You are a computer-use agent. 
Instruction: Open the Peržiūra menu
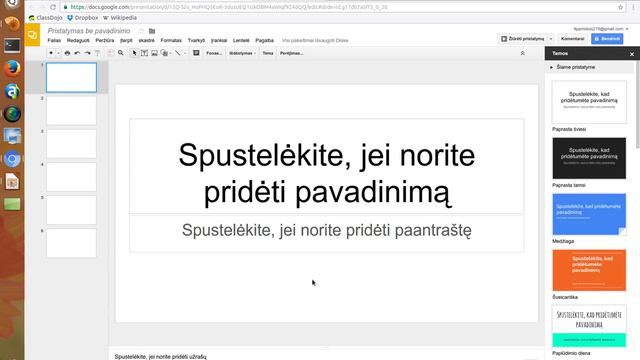105,40
